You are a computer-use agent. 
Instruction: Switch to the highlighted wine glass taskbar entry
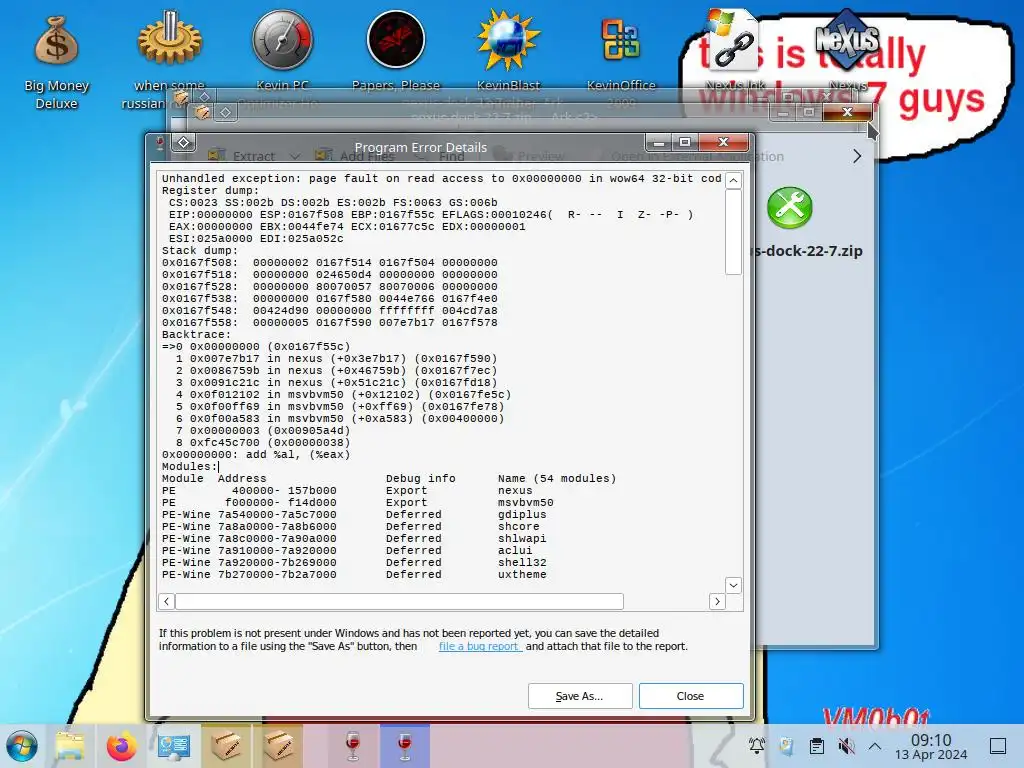click(x=404, y=746)
